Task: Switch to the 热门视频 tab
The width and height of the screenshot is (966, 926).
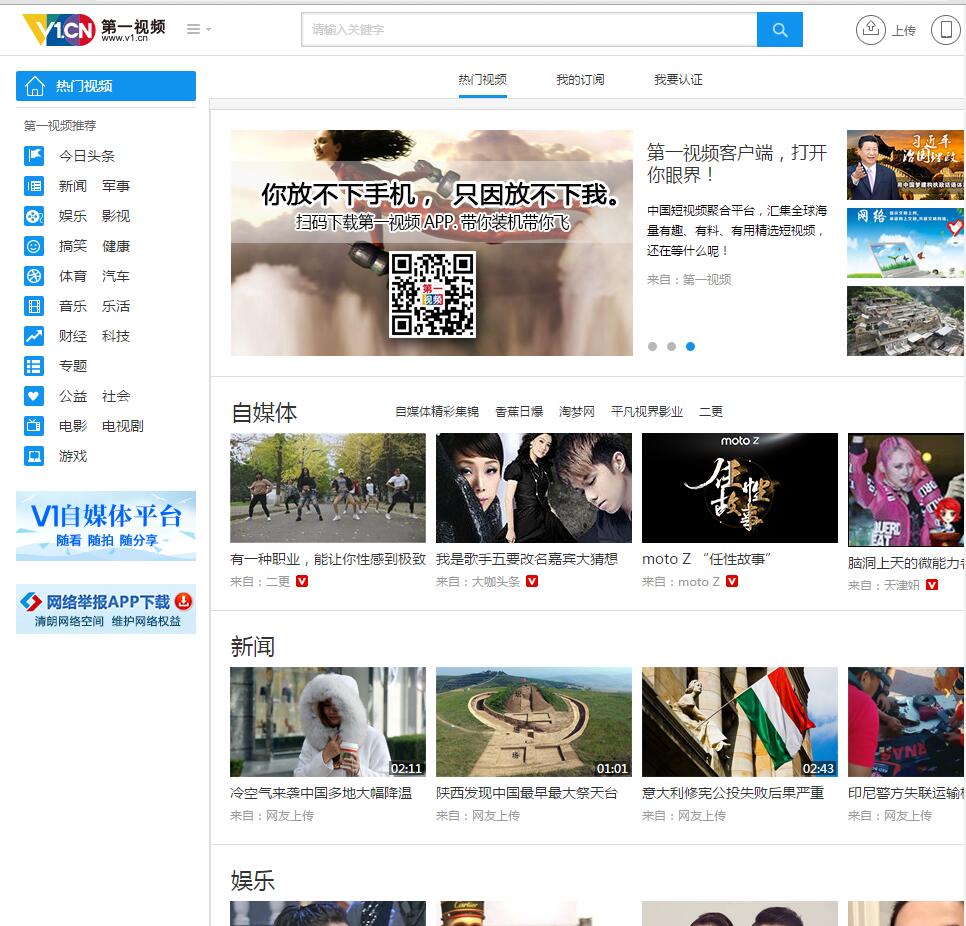Action: tap(482, 79)
